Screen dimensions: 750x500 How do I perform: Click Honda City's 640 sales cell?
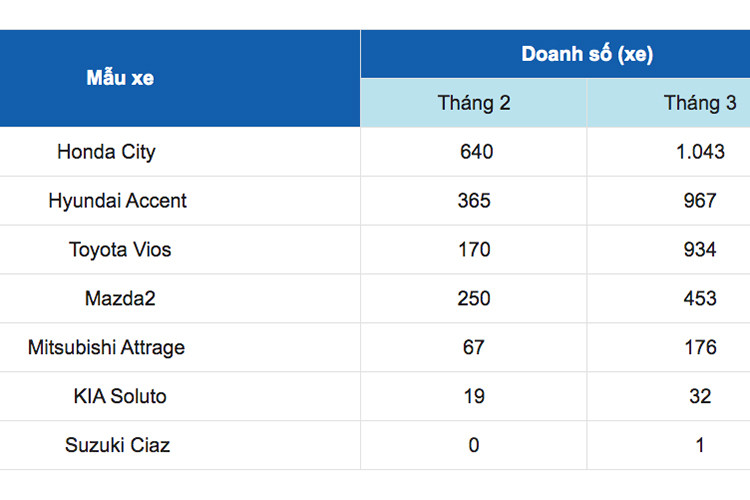pos(474,153)
